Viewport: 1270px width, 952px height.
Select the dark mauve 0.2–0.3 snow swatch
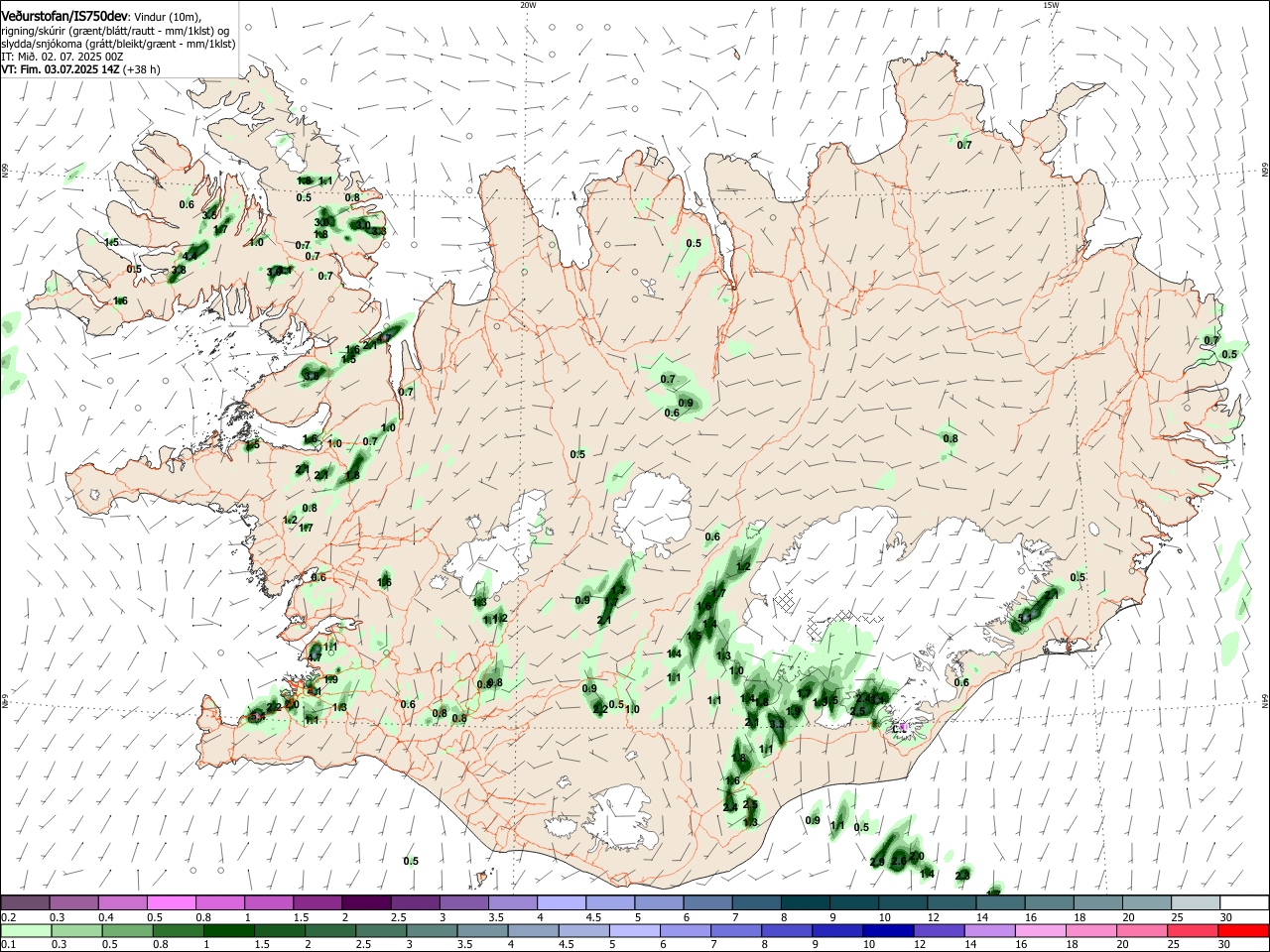coord(26,902)
